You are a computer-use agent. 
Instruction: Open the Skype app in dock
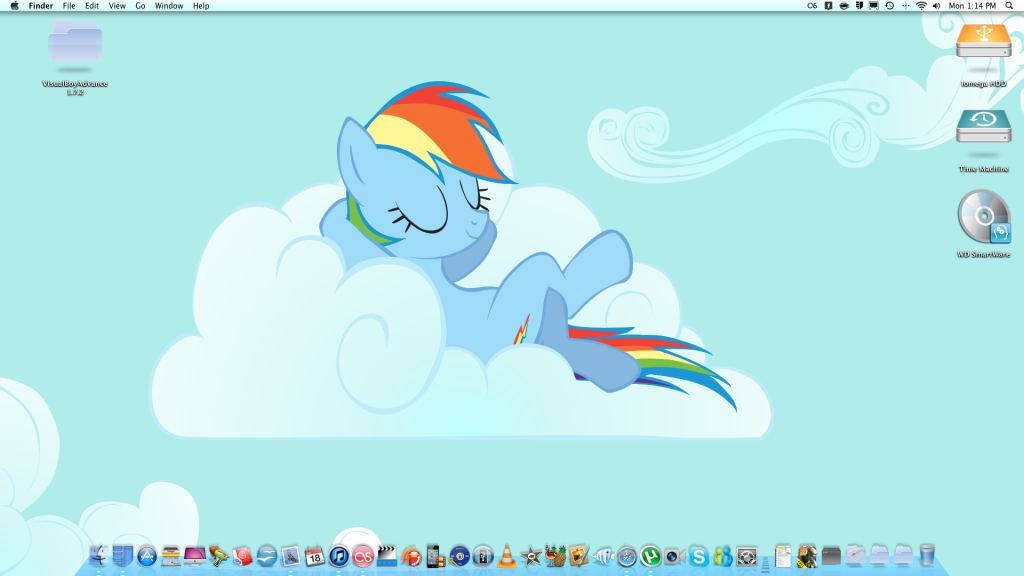click(x=698, y=556)
